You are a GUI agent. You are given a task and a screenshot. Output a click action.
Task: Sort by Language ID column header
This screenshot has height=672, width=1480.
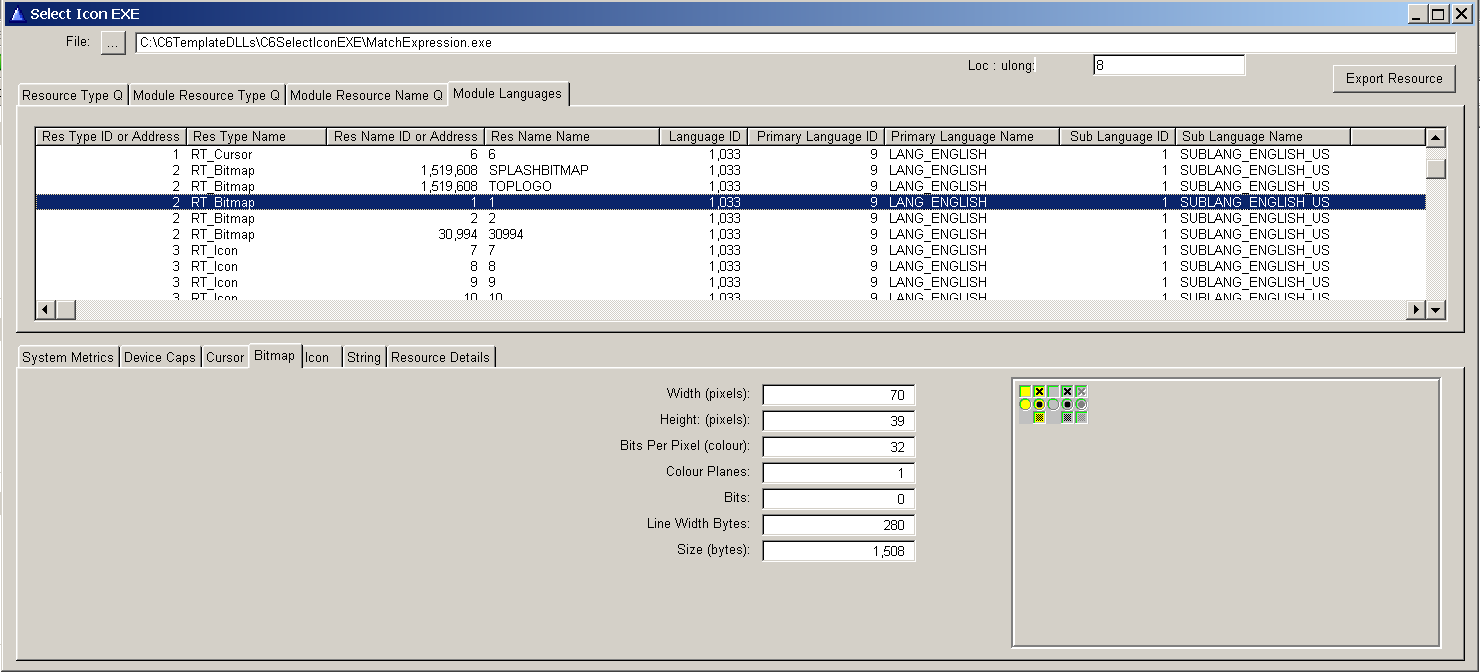coord(704,136)
